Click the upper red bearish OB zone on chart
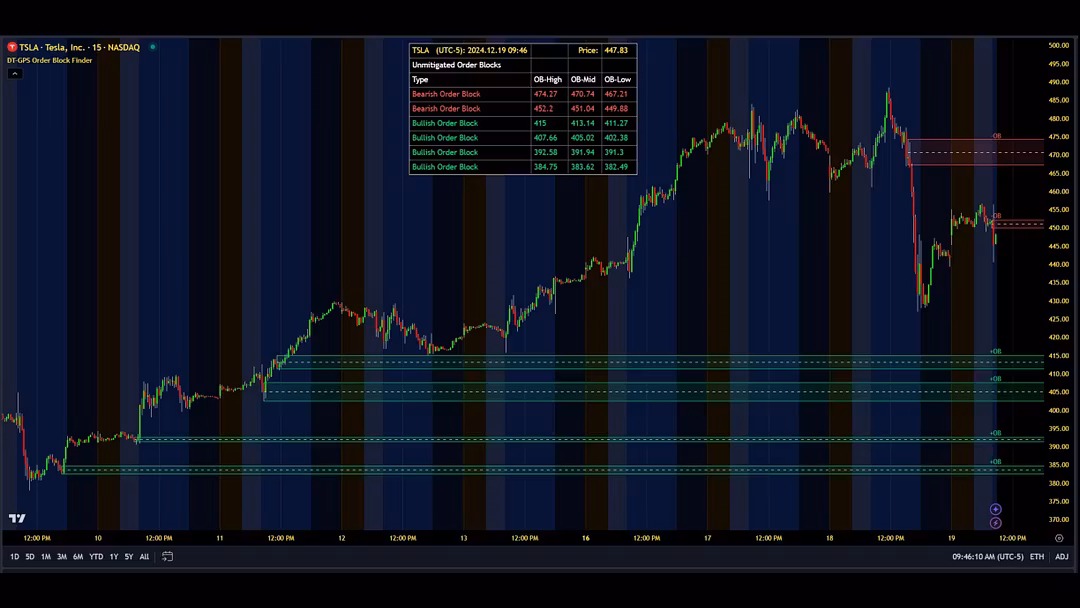Screen dimensions: 1080x608 (975, 152)
